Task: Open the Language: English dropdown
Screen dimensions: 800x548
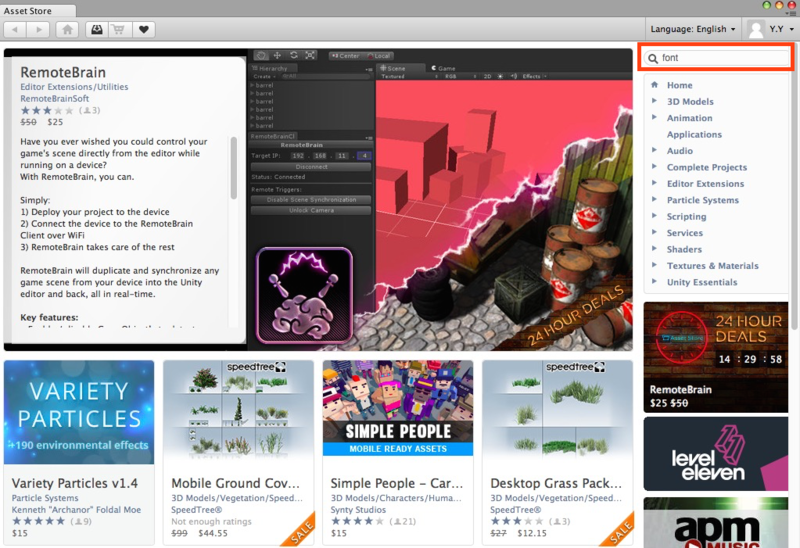Action: pos(692,29)
